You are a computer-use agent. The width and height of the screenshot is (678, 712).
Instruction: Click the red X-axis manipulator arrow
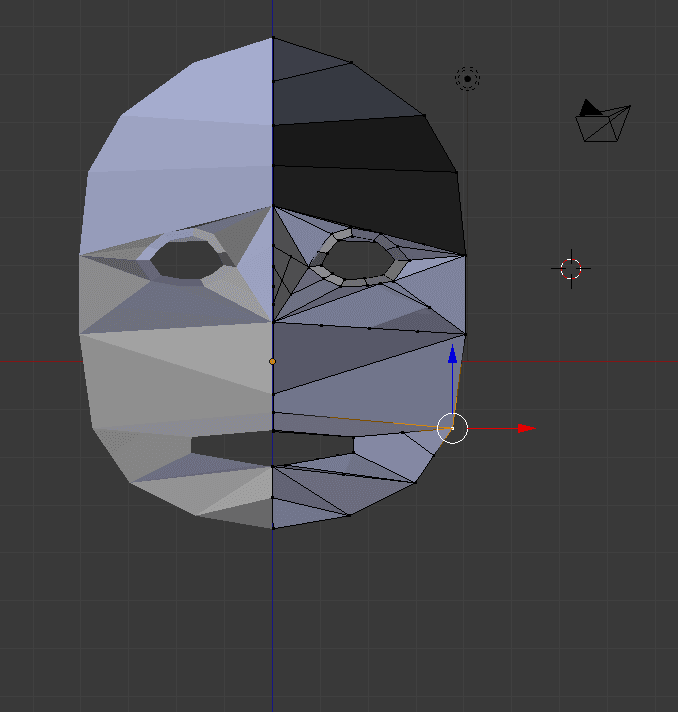(526, 428)
